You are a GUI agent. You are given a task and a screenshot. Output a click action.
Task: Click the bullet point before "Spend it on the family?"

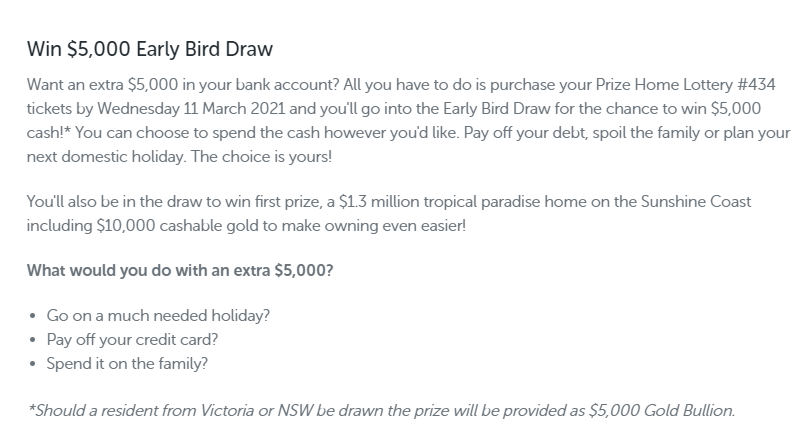click(x=33, y=364)
